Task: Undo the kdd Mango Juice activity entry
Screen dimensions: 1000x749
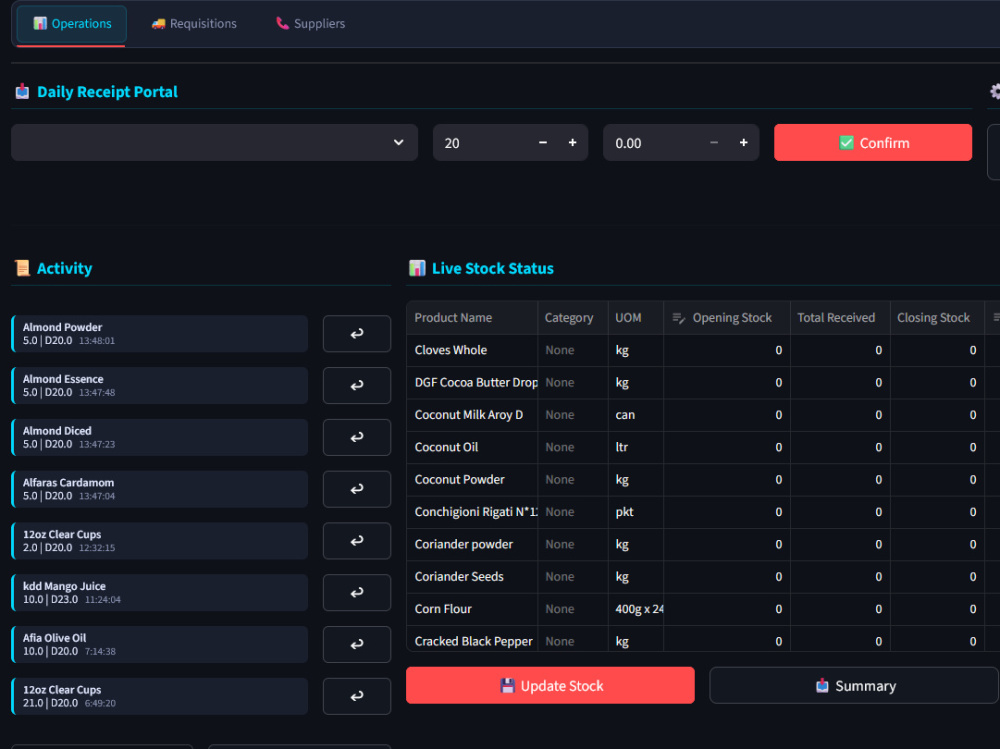Action: [357, 592]
